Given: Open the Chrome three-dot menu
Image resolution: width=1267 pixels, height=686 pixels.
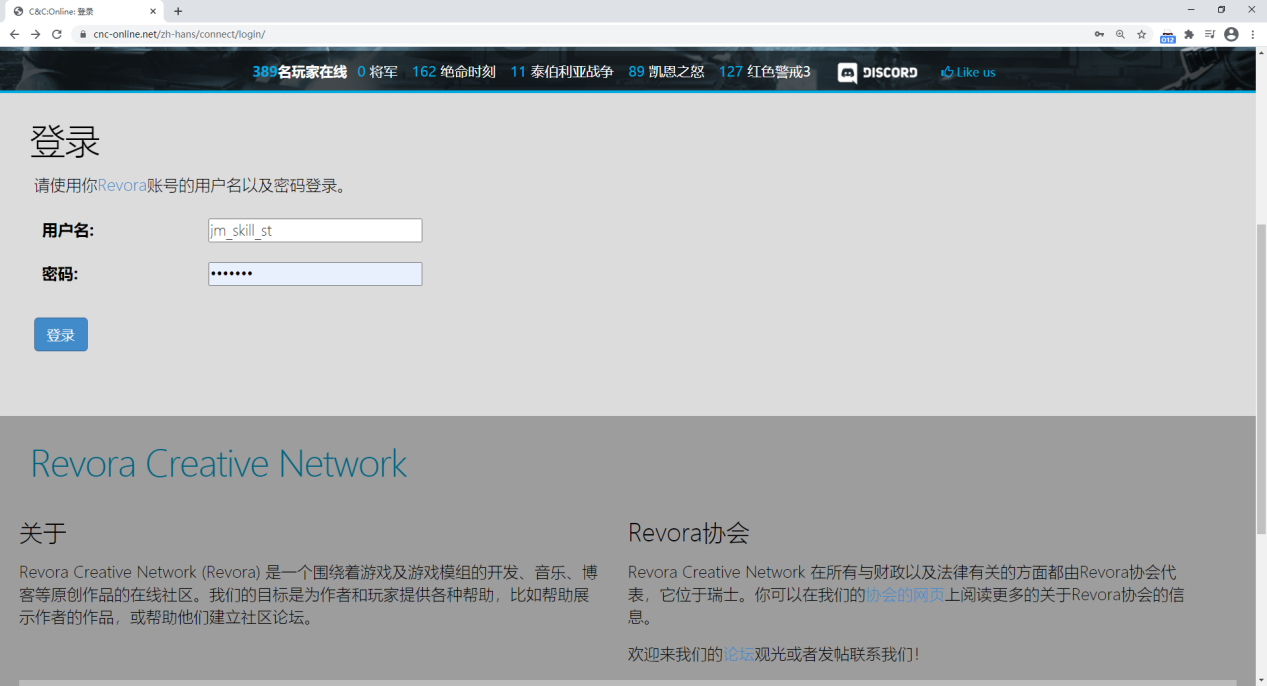Looking at the screenshot, I should 1252,34.
